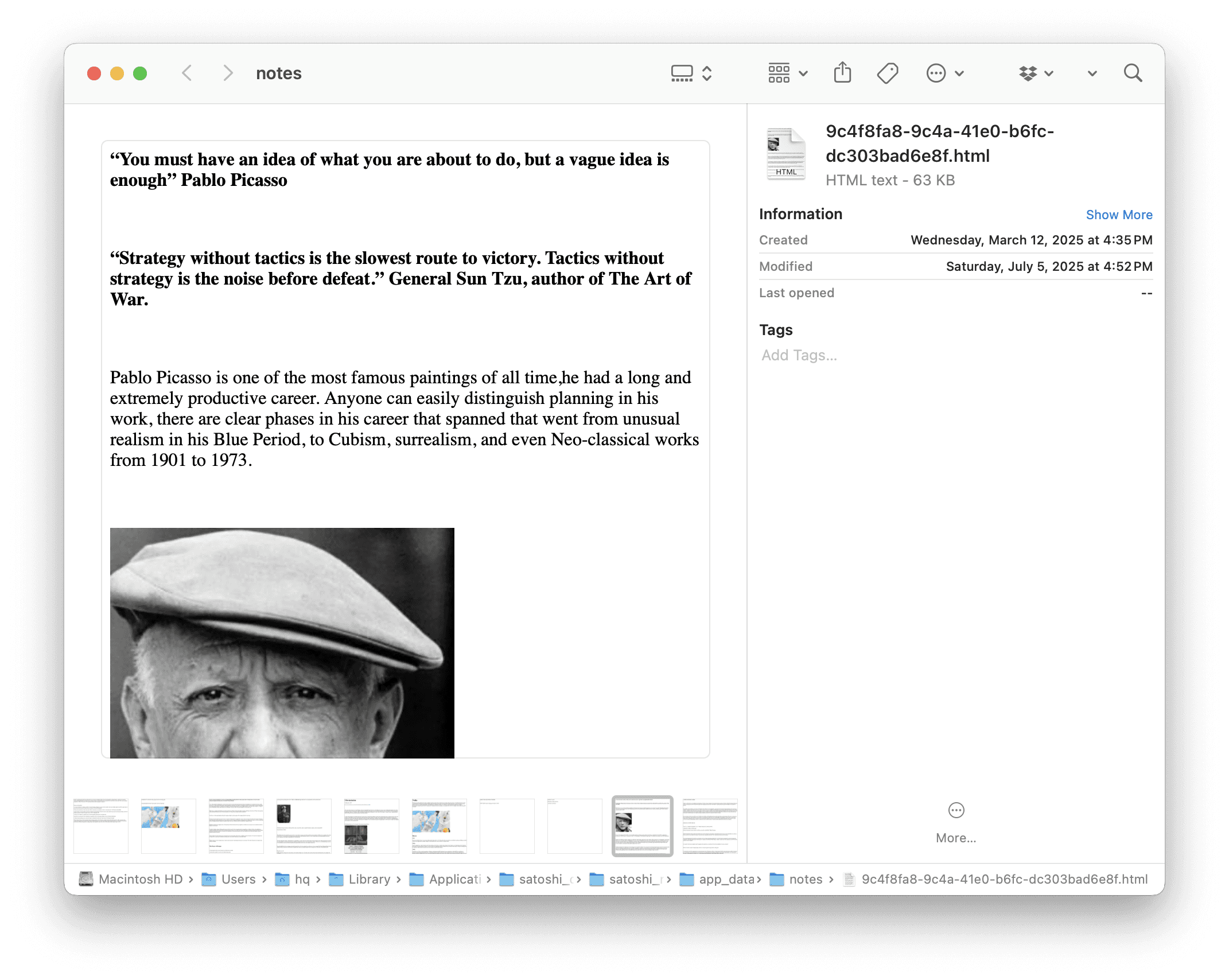Screen dimensions: 1229x980
Task: Open the dropdown arrow beside grouping icon
Action: pyautogui.click(x=803, y=73)
